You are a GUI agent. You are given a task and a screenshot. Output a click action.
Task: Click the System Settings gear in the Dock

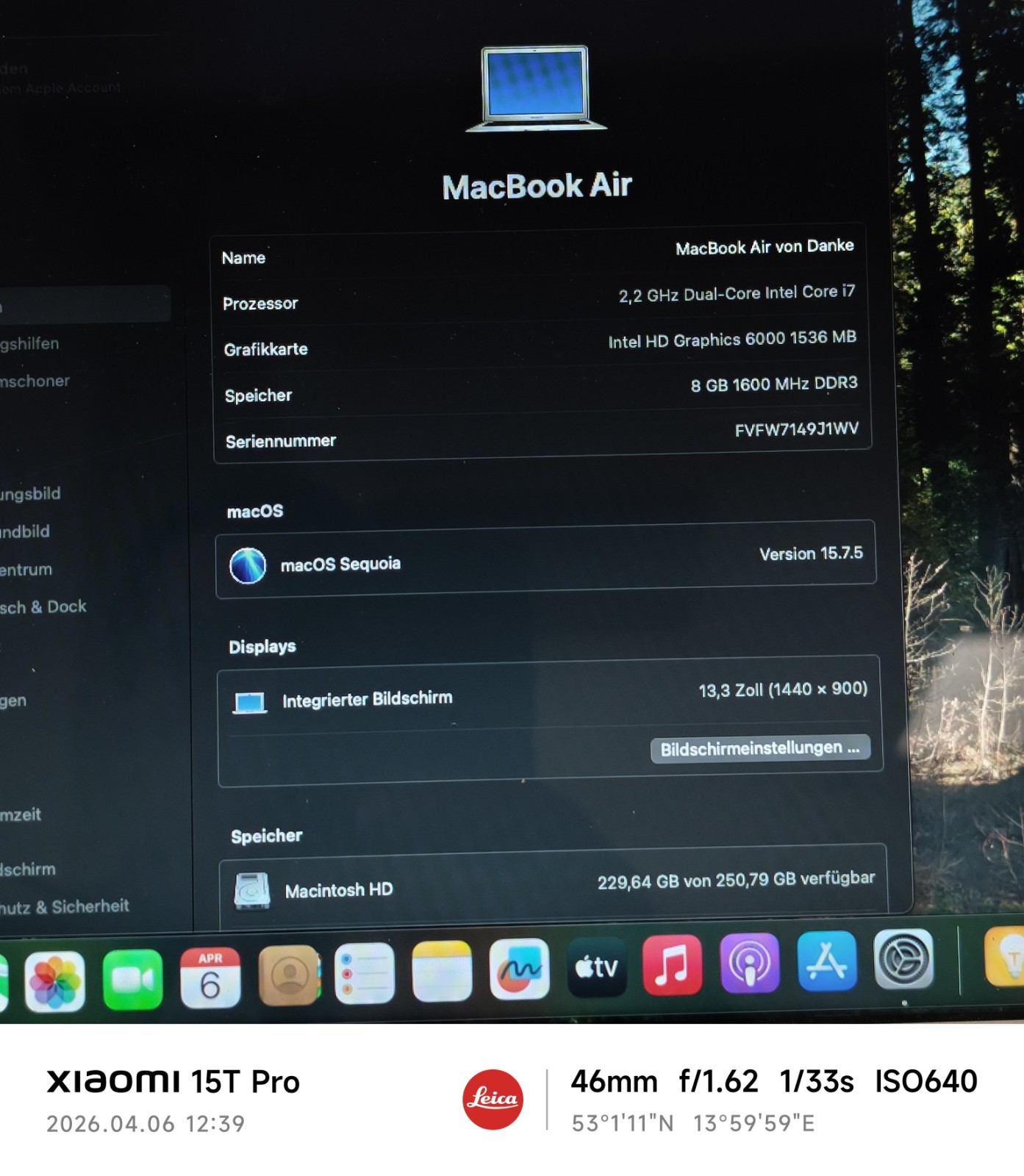coord(903,958)
